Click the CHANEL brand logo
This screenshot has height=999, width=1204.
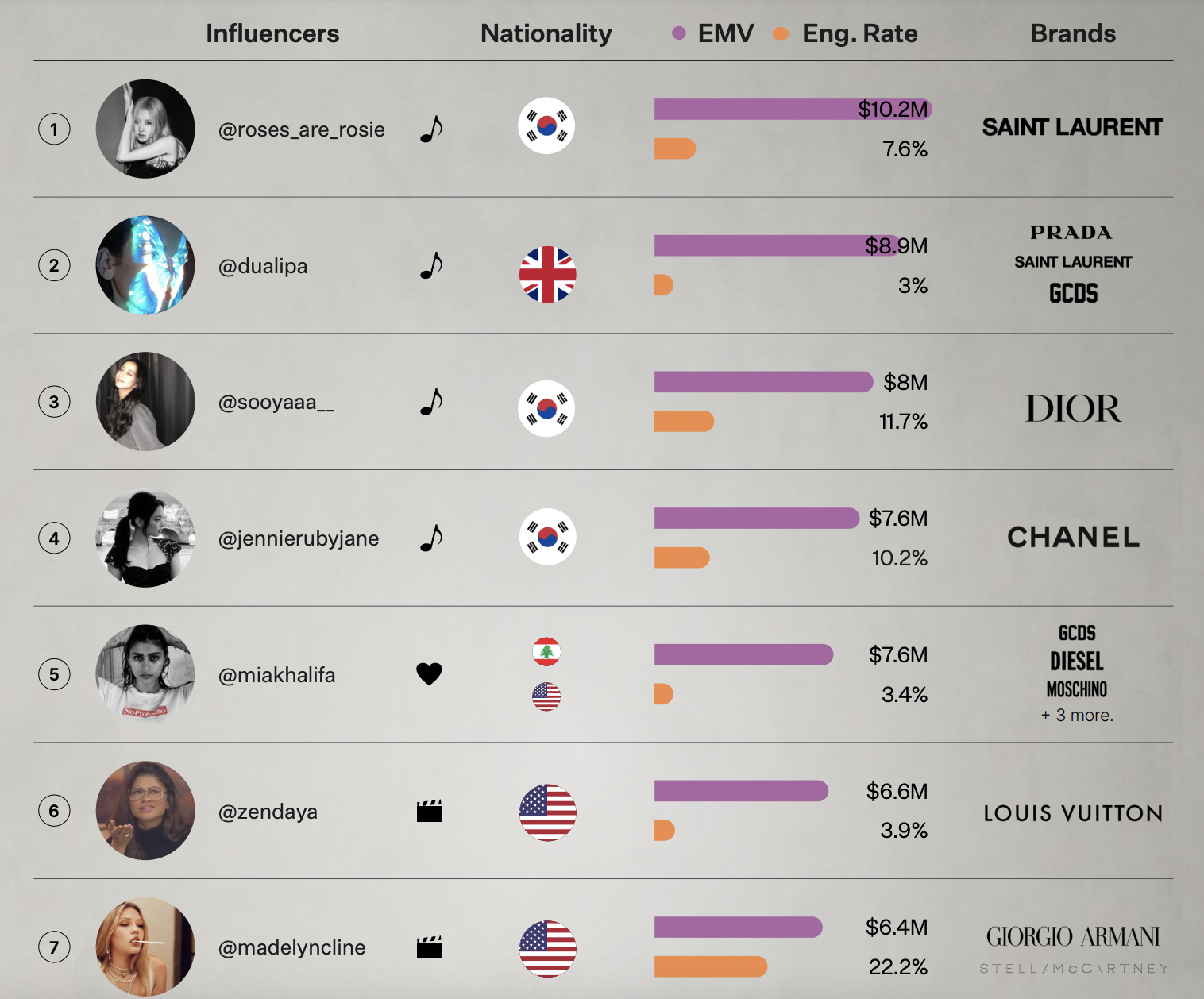1073,538
